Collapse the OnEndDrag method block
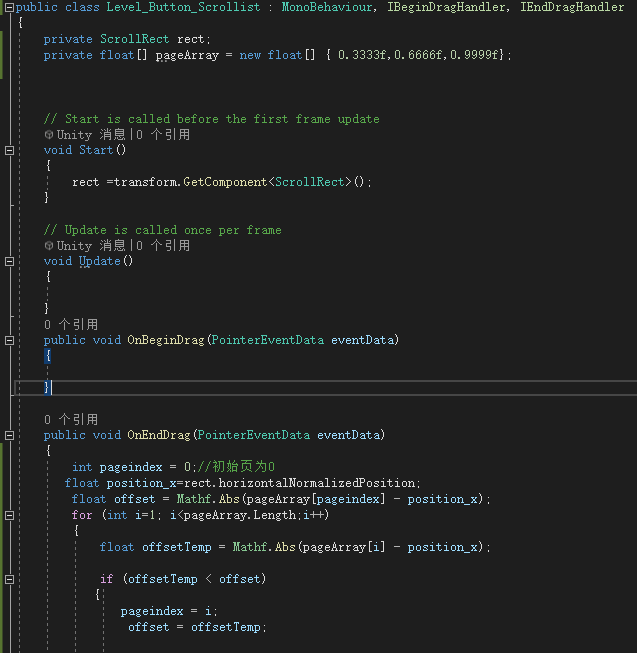 click(9, 436)
